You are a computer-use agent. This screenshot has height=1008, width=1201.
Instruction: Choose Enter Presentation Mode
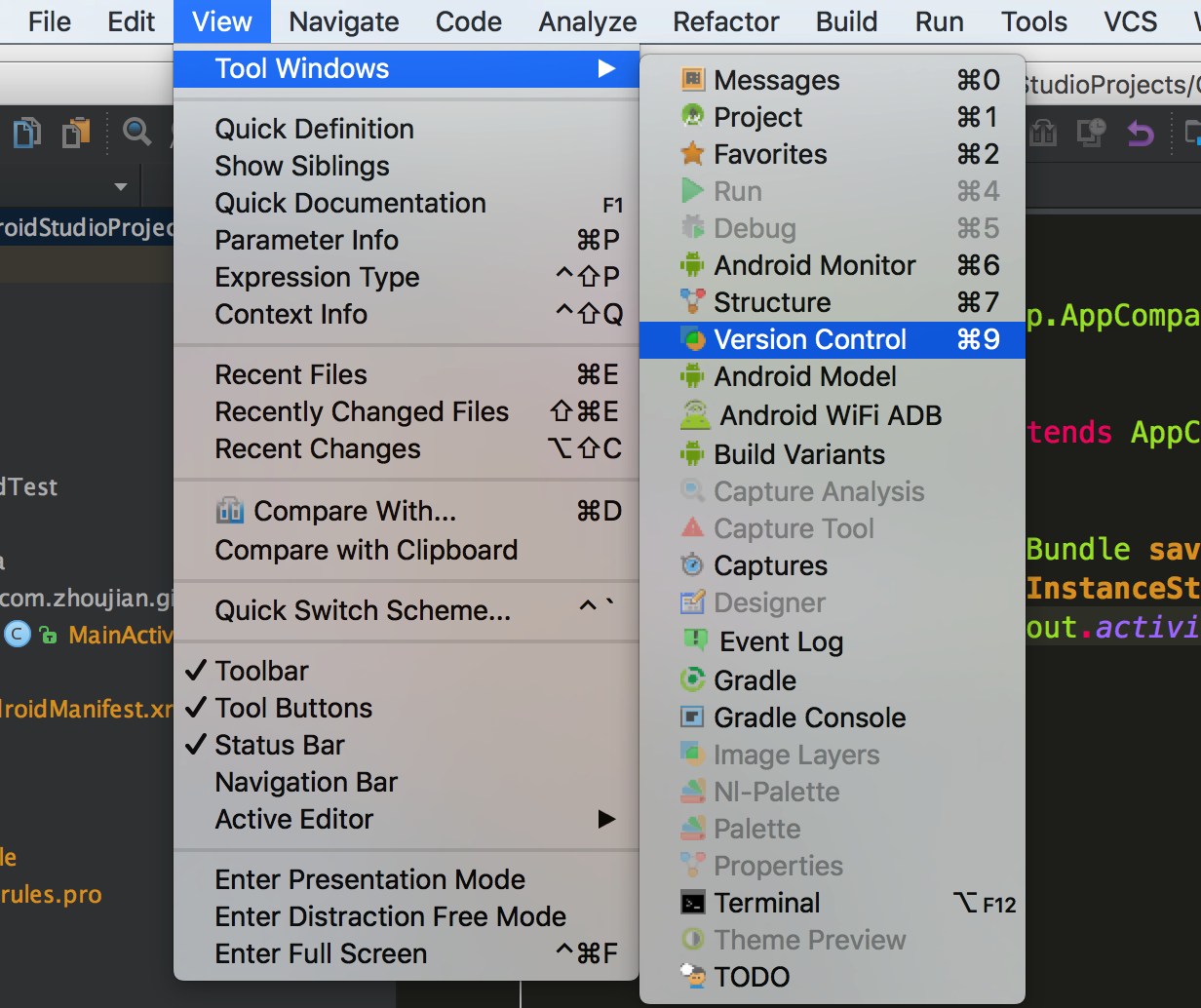point(369,879)
